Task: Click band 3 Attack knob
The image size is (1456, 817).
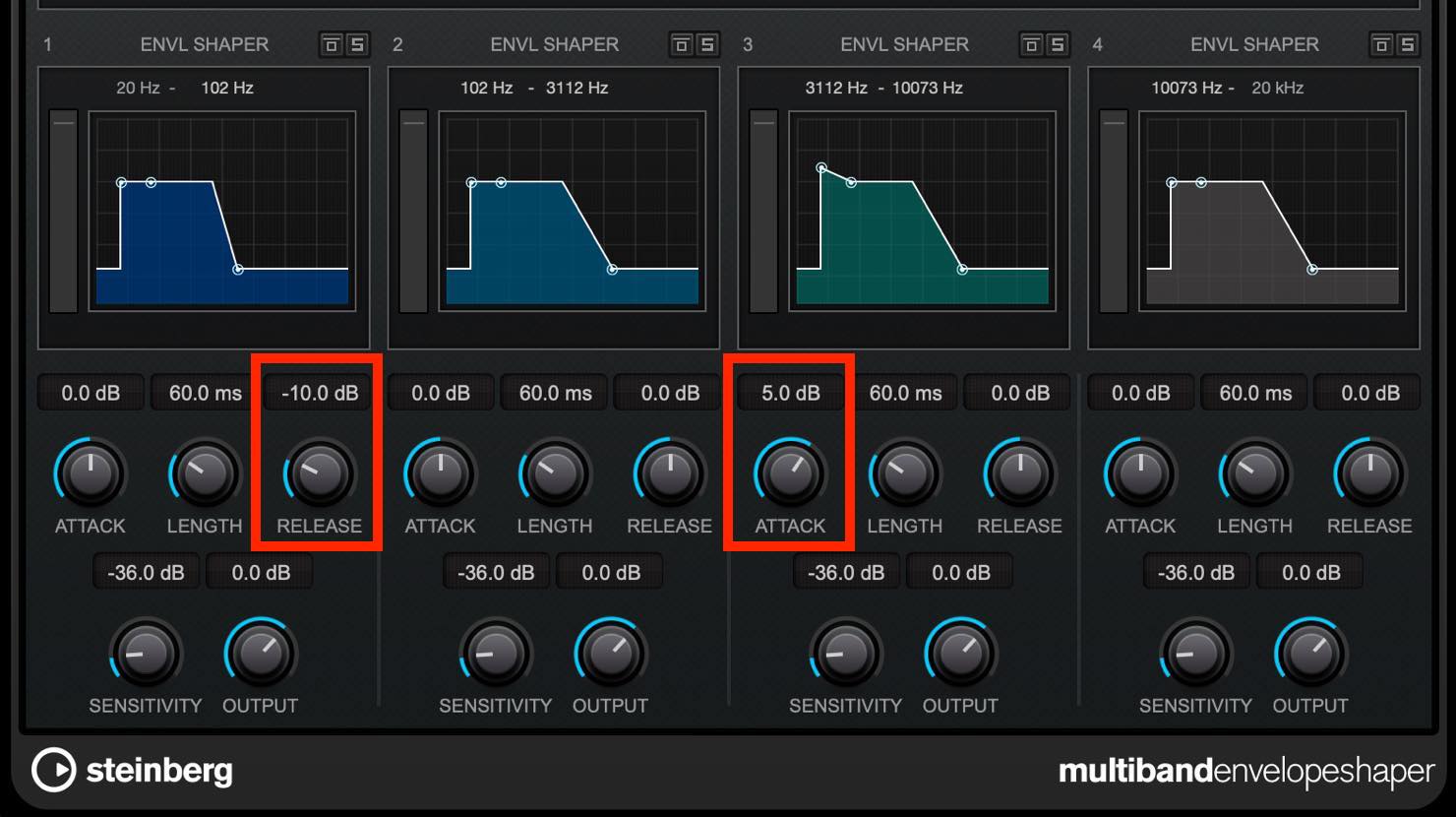Action: [791, 473]
